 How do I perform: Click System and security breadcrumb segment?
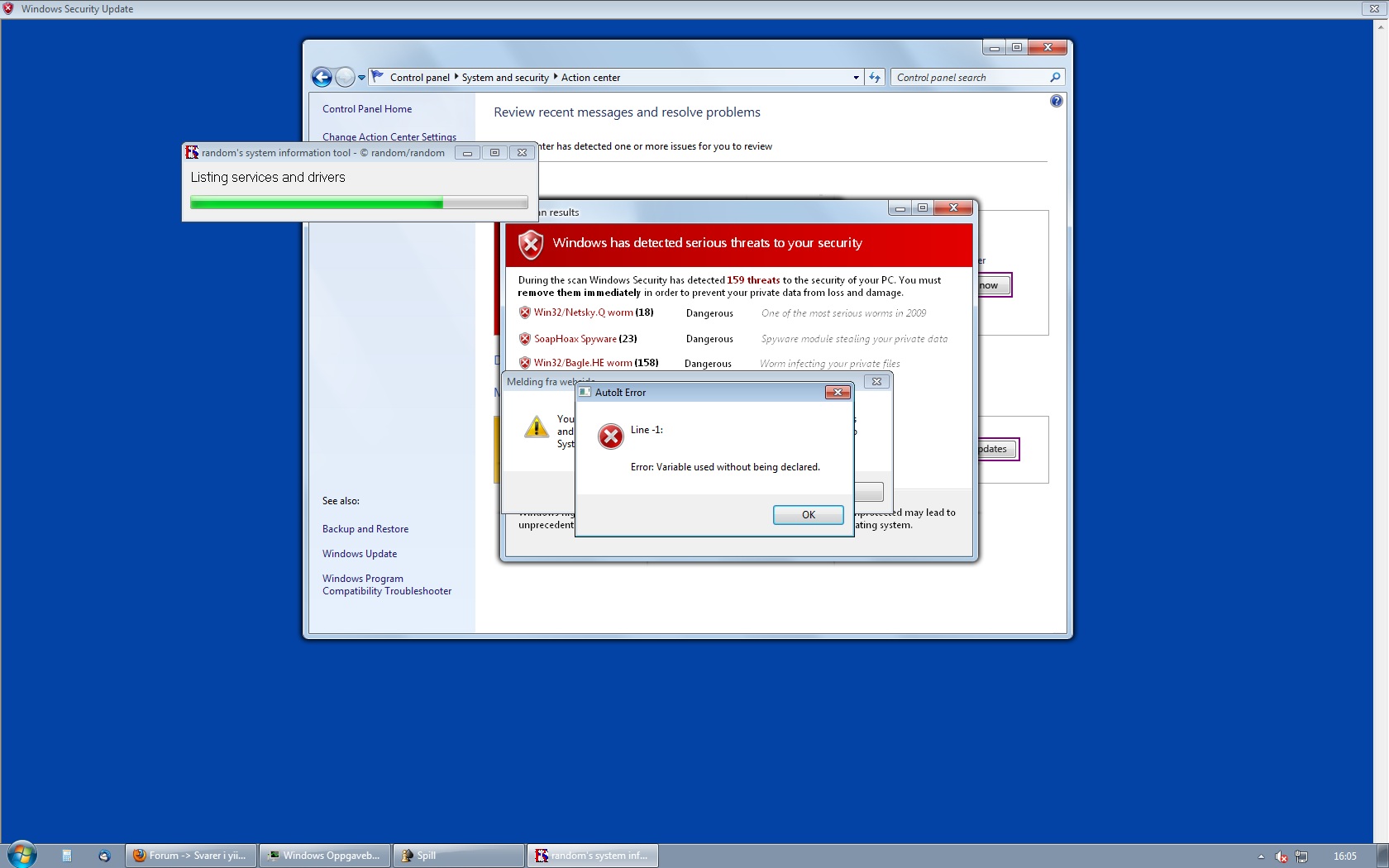tap(505, 78)
